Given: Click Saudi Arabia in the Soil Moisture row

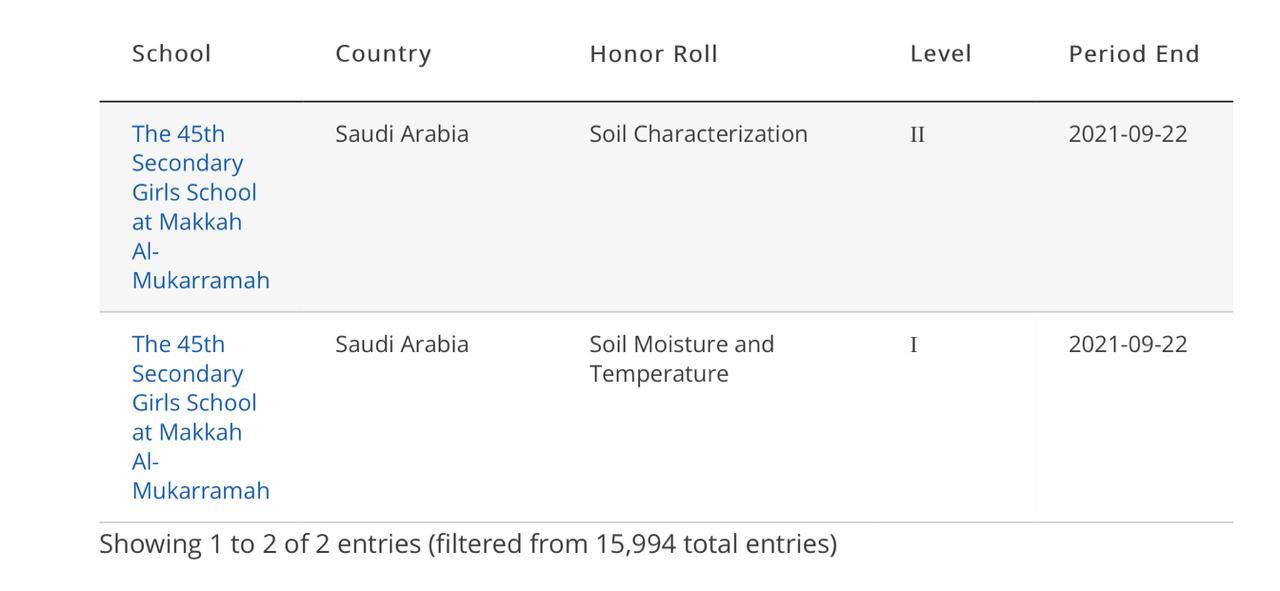Looking at the screenshot, I should pos(401,344).
